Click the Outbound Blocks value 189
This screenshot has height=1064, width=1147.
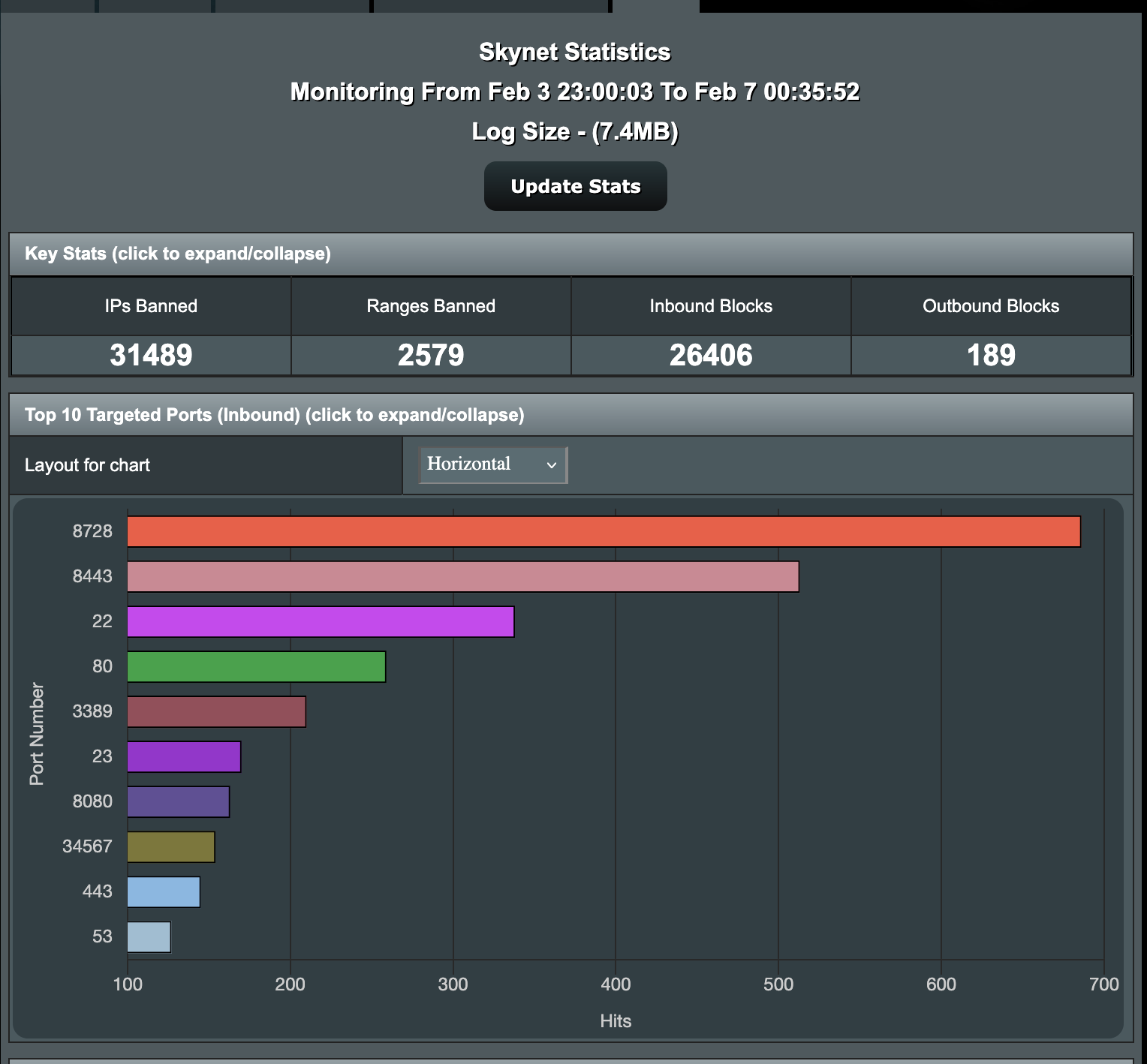pos(991,355)
